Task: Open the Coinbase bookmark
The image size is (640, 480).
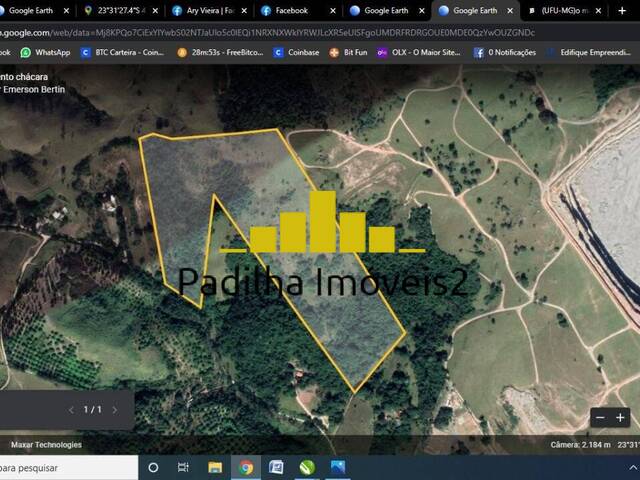Action: tap(296, 52)
